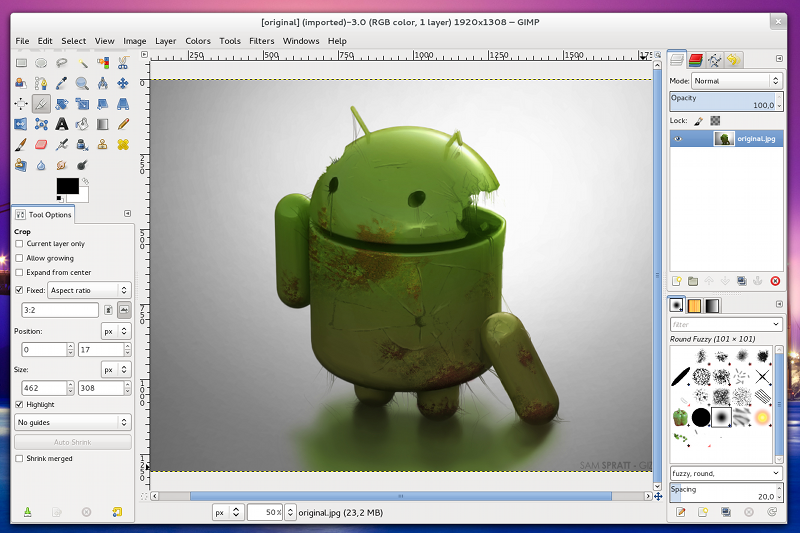Open the Position unit px dropdown

point(116,332)
